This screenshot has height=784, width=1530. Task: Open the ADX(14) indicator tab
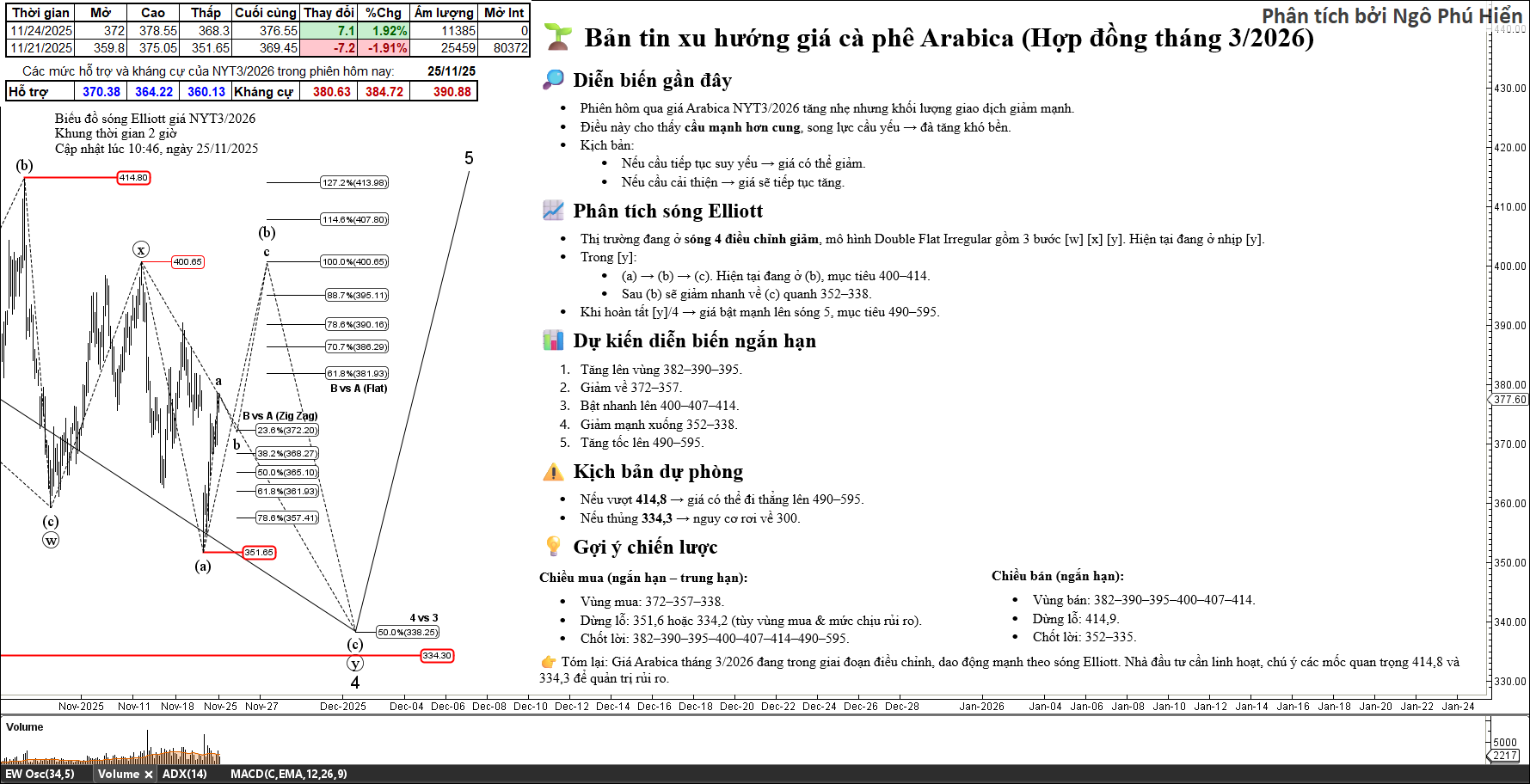pyautogui.click(x=185, y=774)
